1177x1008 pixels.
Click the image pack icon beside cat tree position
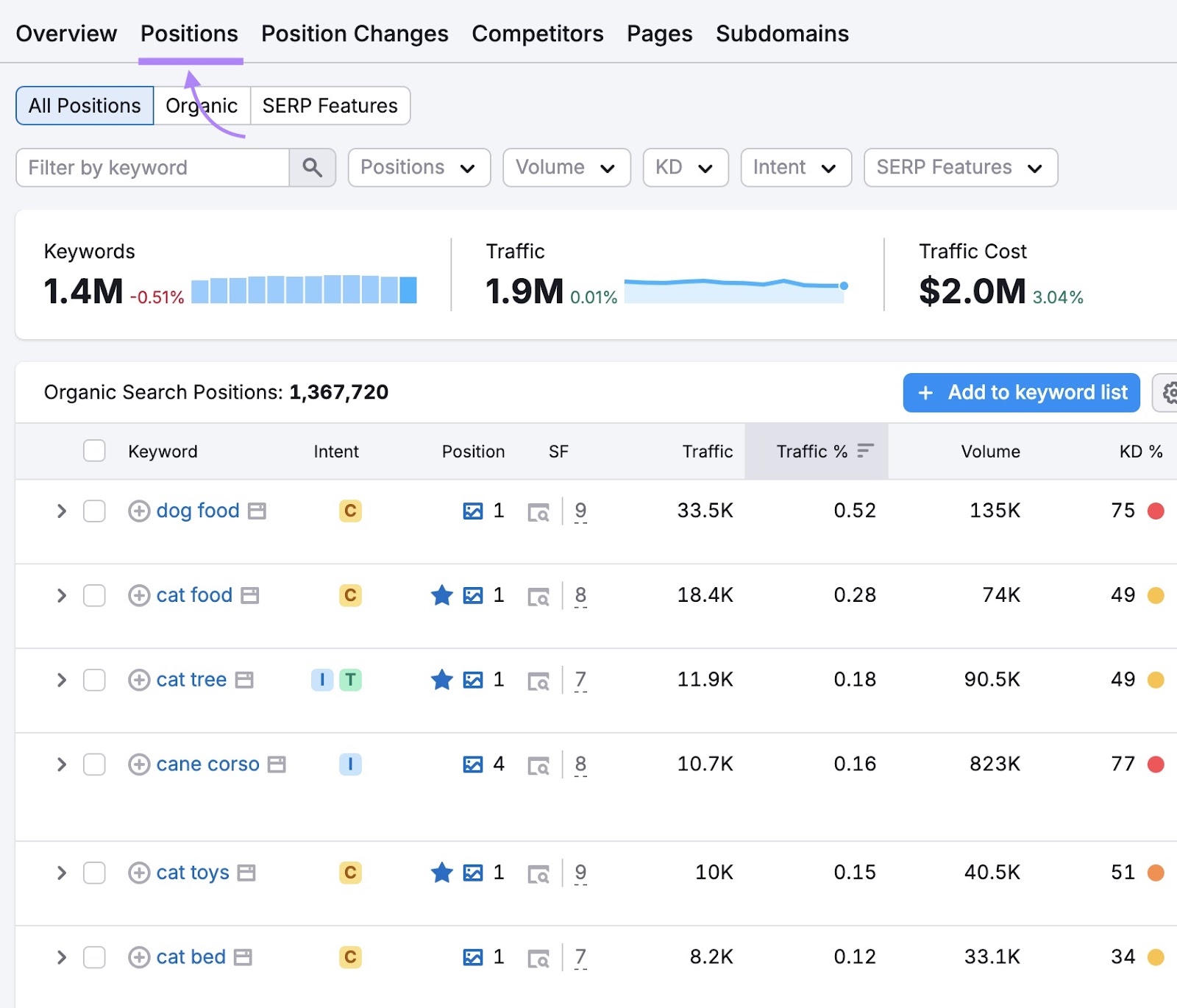click(474, 680)
